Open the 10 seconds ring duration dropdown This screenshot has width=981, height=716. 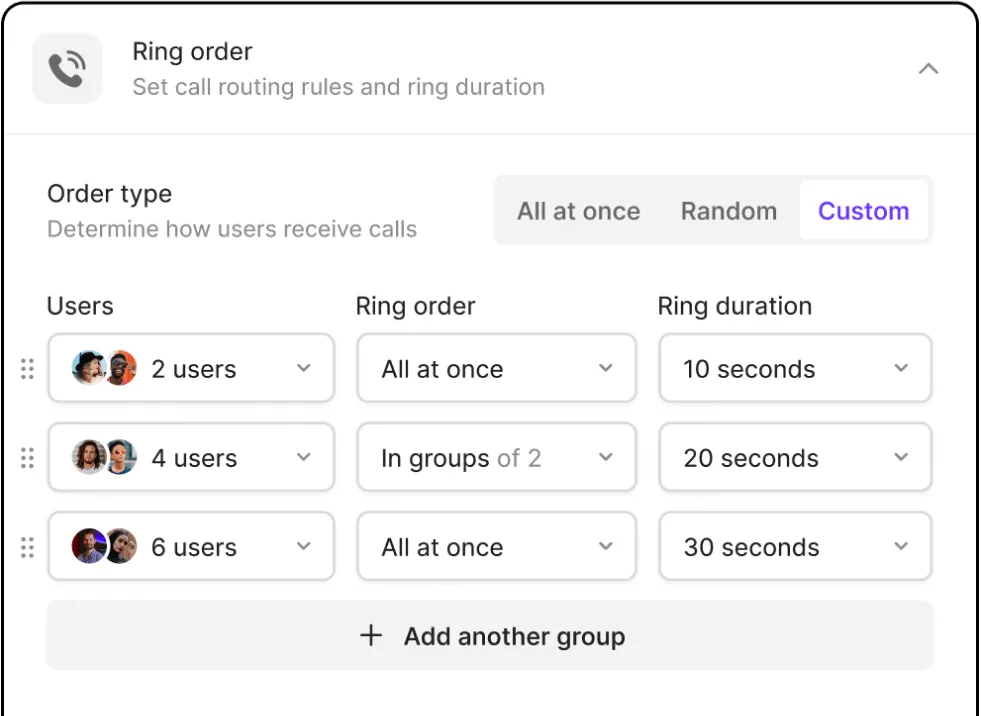[795, 369]
